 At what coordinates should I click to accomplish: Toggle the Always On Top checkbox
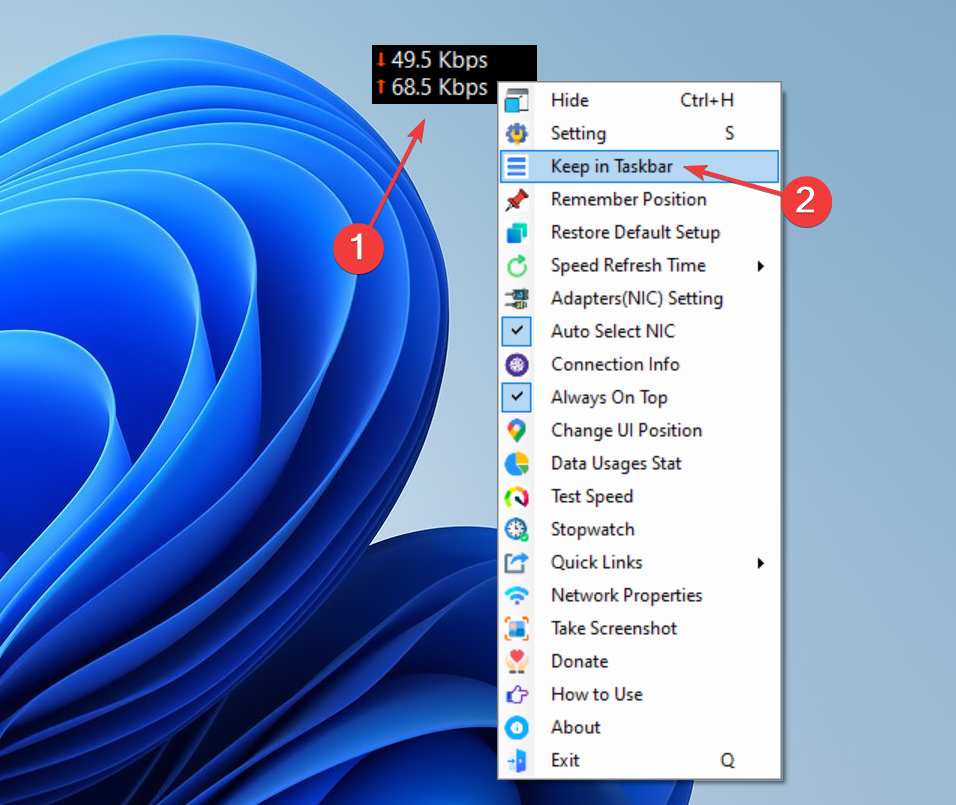point(516,397)
